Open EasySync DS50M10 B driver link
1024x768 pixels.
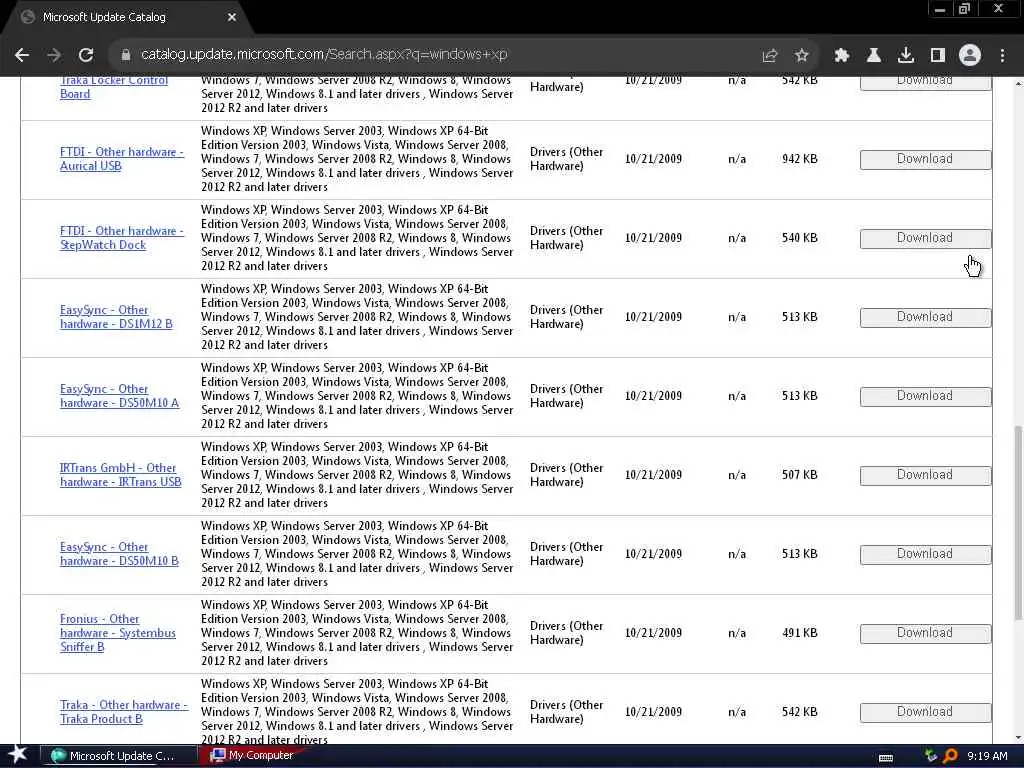coord(119,554)
